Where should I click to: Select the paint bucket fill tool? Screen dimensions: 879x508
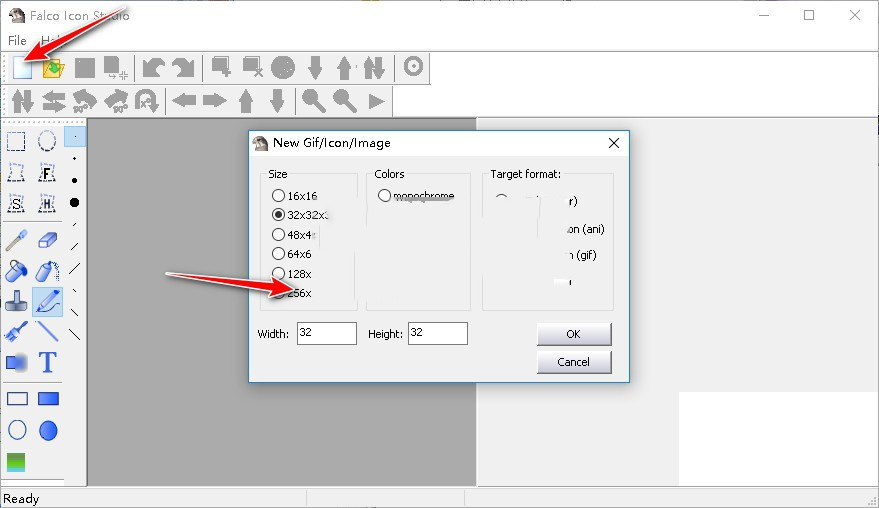click(16, 271)
